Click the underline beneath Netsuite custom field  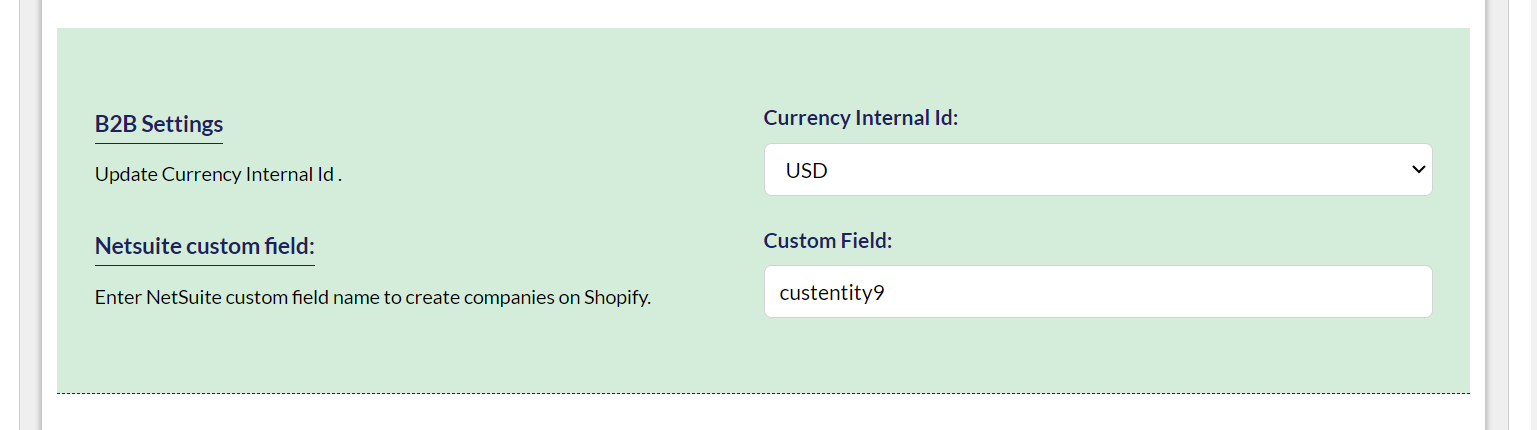pyautogui.click(x=204, y=265)
